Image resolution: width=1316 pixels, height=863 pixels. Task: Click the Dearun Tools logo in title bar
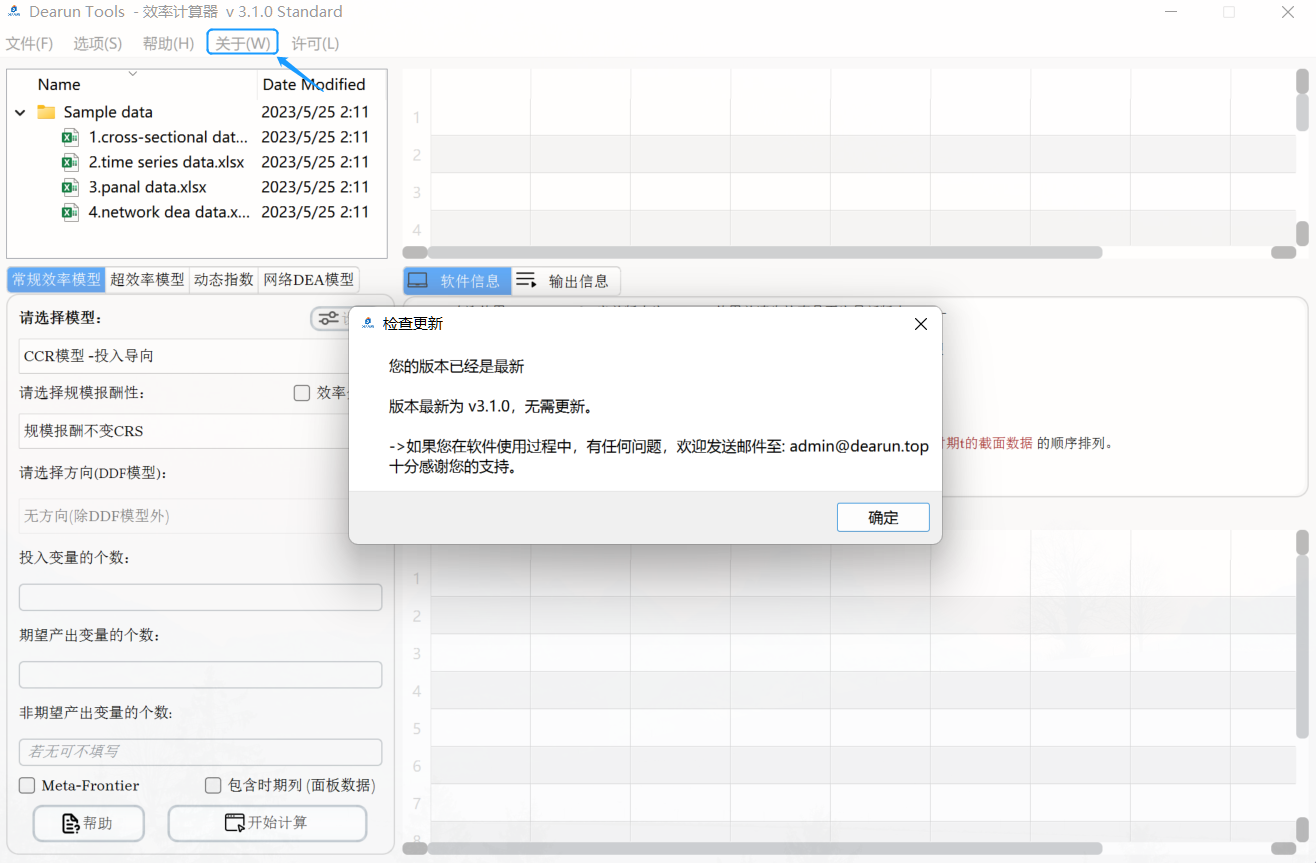14,11
